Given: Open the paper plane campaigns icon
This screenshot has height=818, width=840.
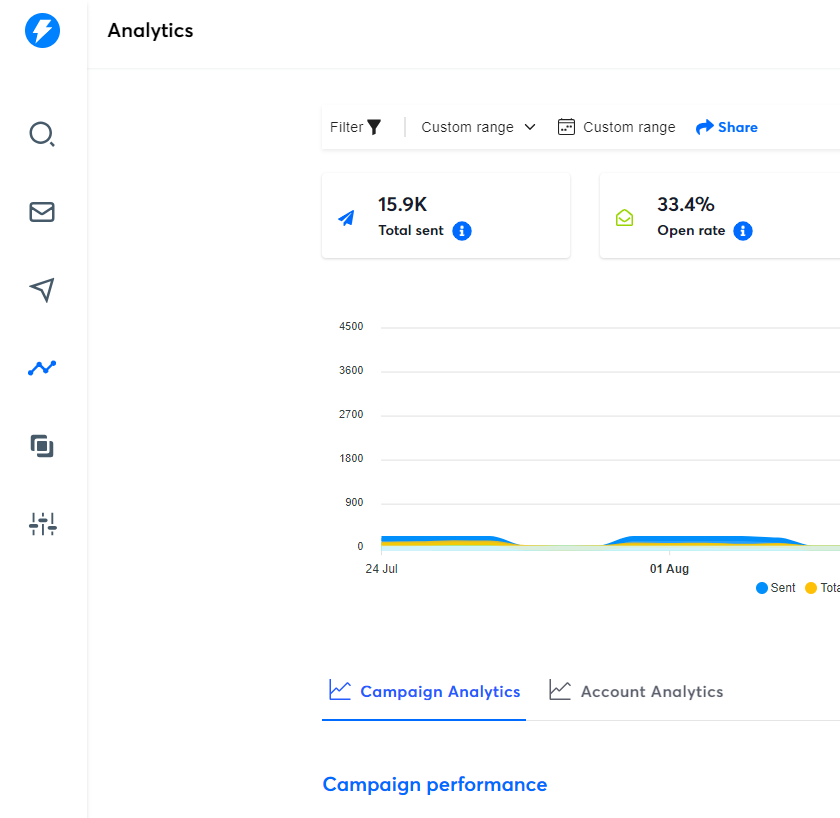Looking at the screenshot, I should coord(42,290).
